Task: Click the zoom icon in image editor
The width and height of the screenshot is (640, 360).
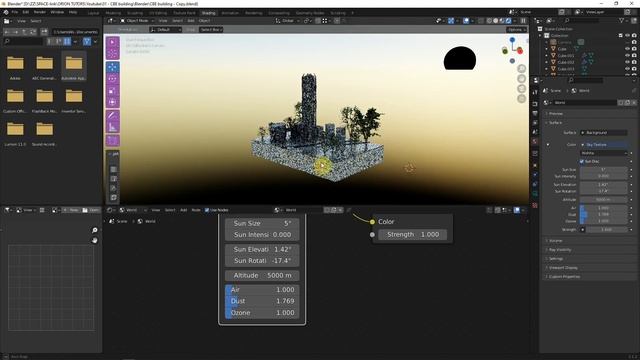Action: pyautogui.click(x=95, y=230)
